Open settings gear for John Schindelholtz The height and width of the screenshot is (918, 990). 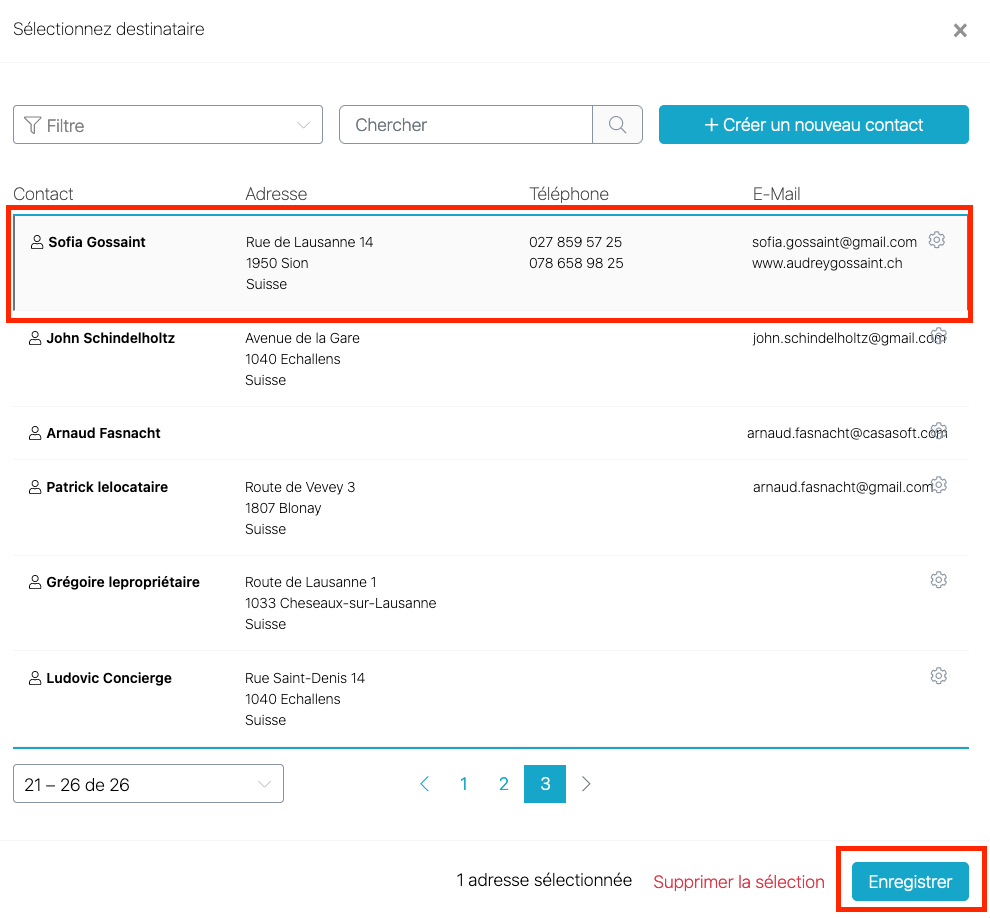point(939,336)
